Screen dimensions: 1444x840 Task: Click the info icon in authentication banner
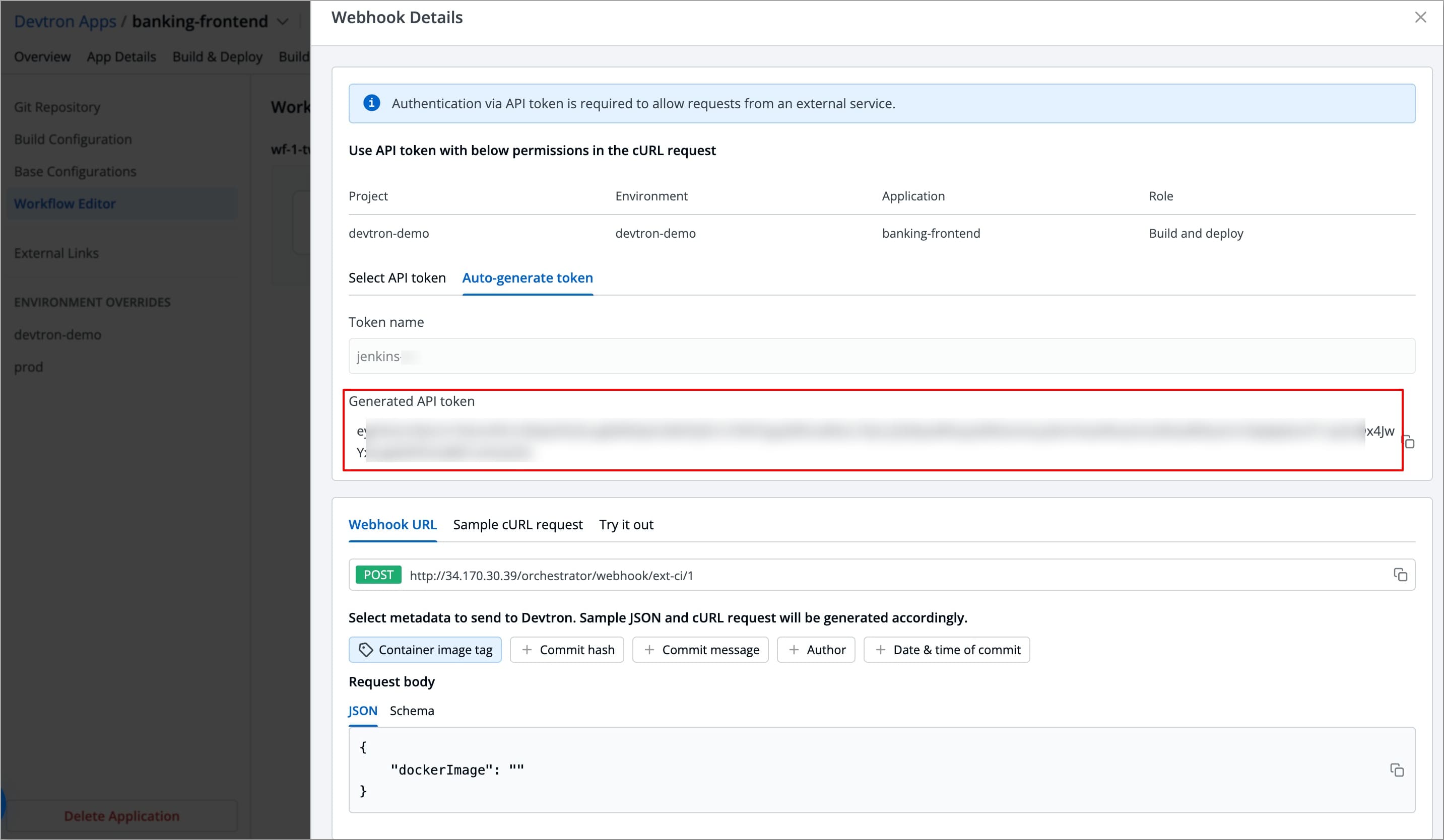371,103
